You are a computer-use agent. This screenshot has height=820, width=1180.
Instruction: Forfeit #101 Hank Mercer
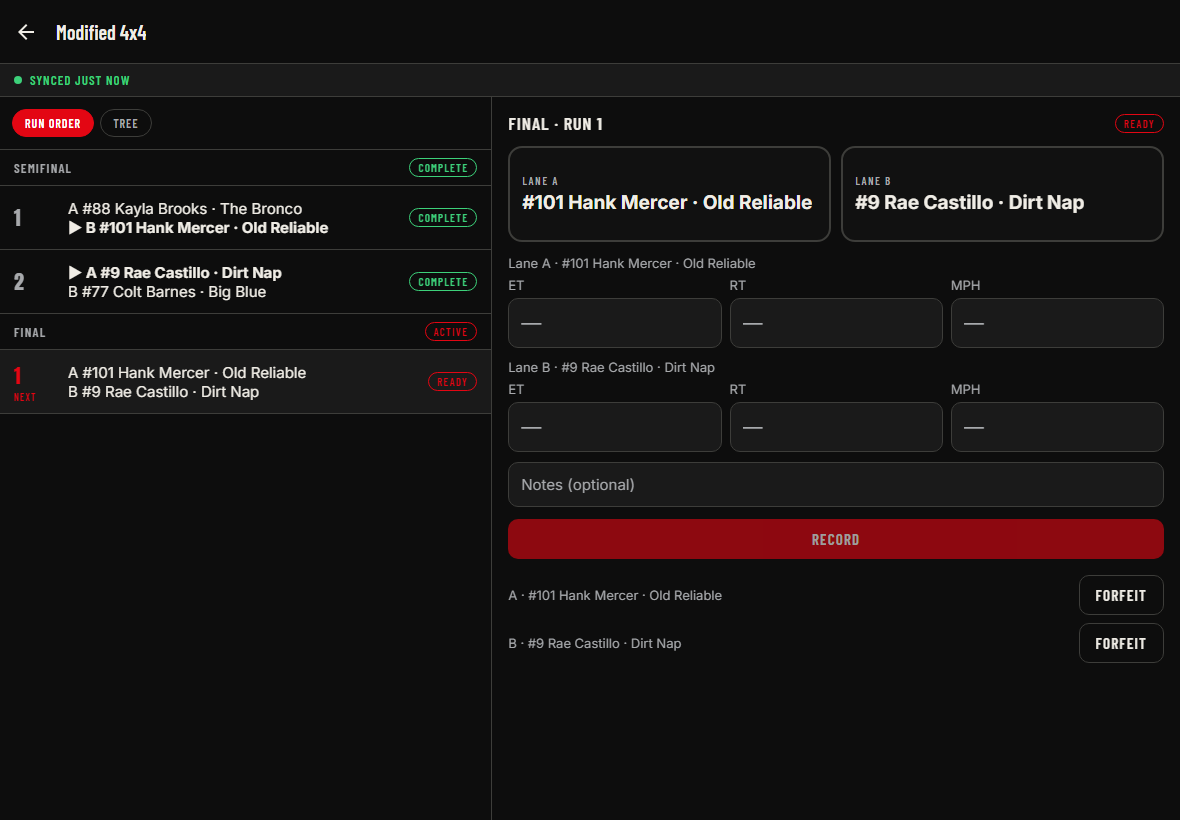1121,596
